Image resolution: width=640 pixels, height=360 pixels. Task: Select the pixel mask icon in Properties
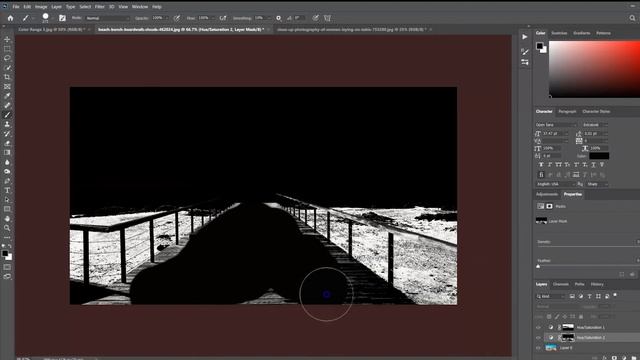pos(549,206)
